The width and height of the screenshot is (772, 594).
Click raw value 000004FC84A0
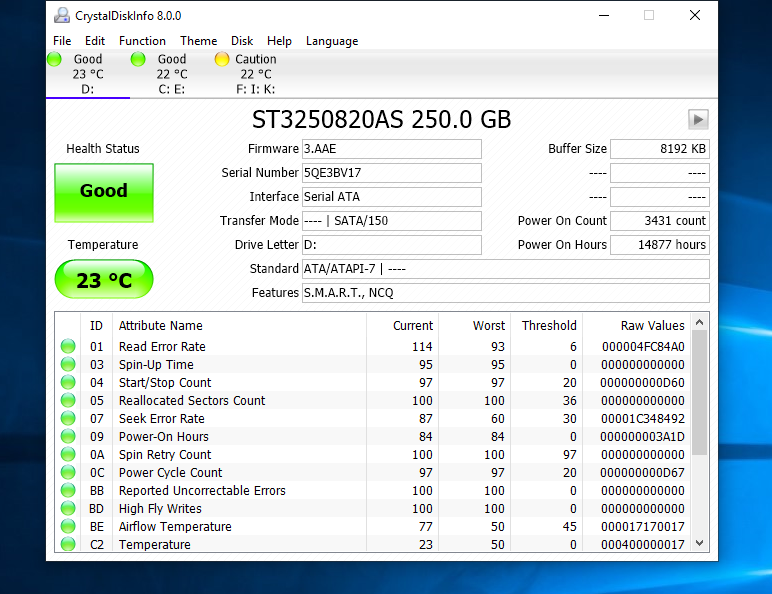coord(643,347)
